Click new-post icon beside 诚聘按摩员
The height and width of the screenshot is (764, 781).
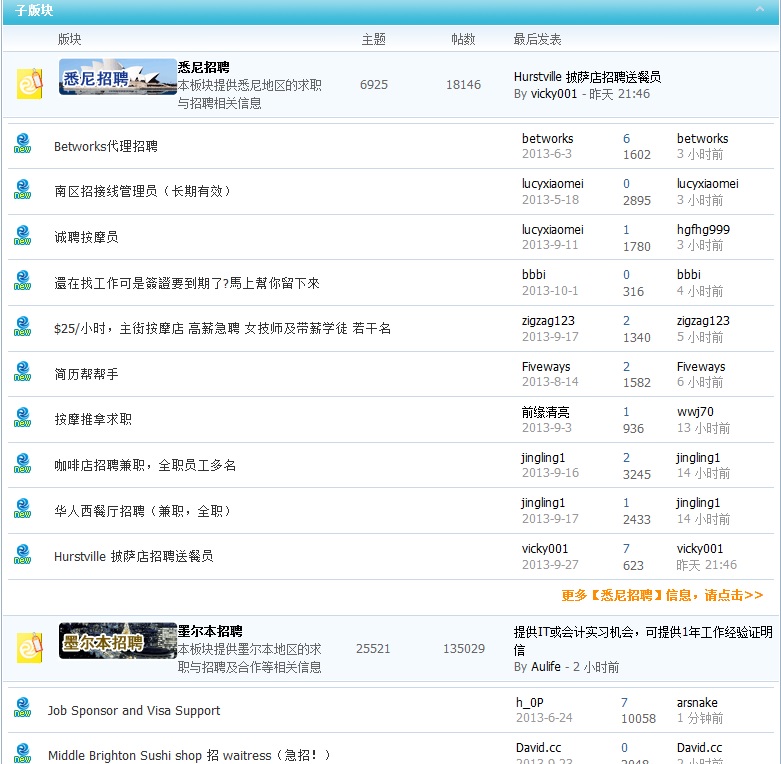tap(22, 236)
